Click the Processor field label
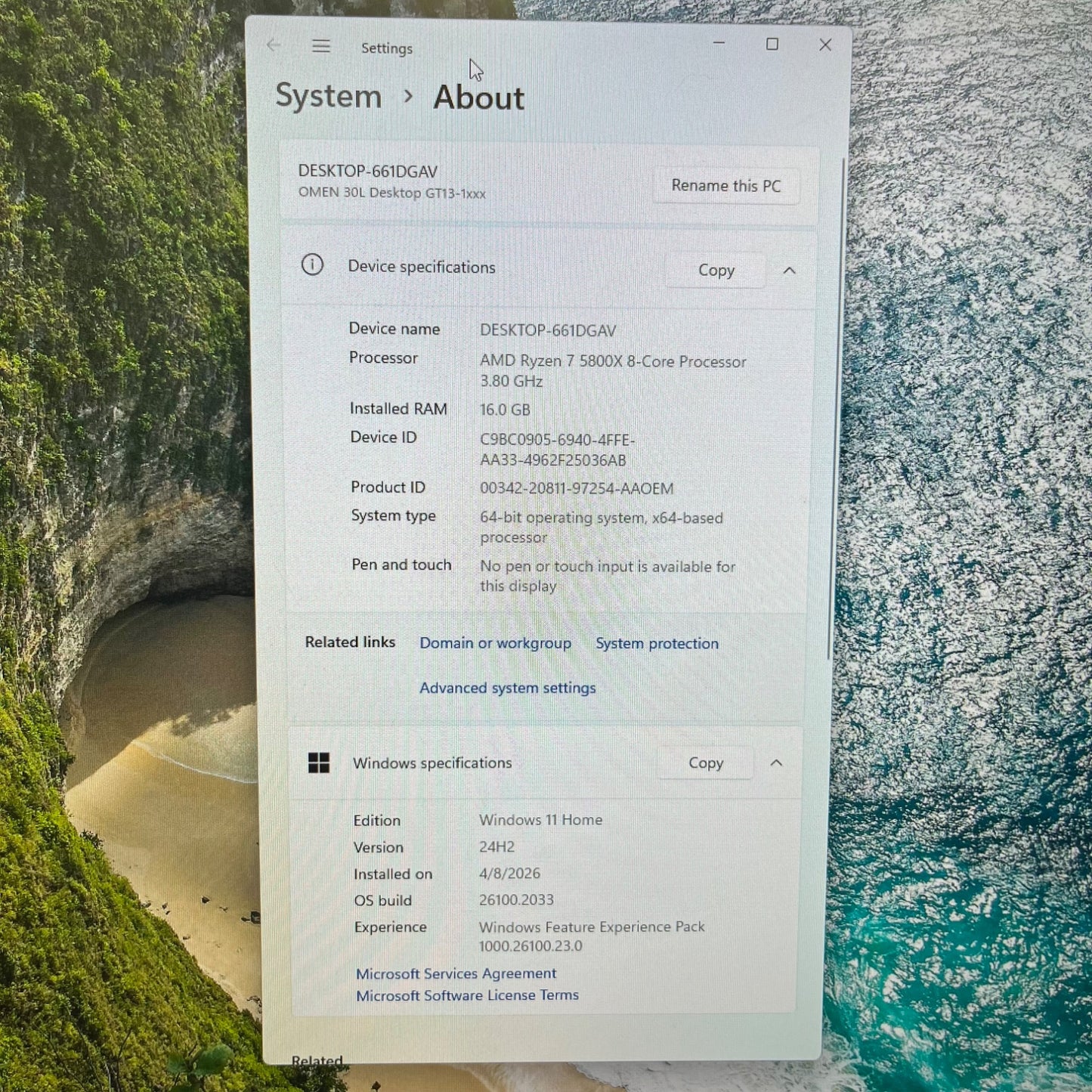Screen dimensions: 1092x1092 [x=383, y=358]
